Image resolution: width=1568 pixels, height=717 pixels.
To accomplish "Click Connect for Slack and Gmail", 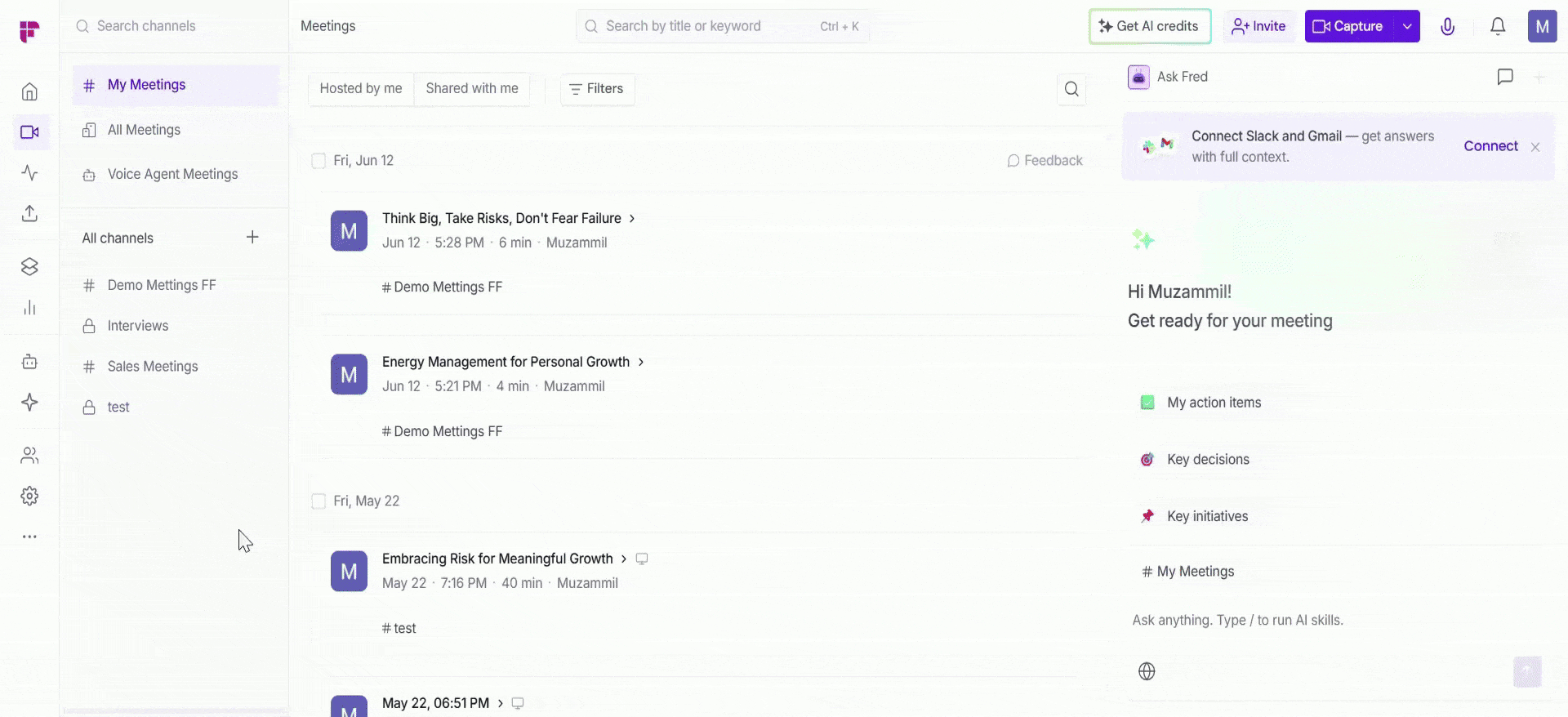I will [1490, 146].
